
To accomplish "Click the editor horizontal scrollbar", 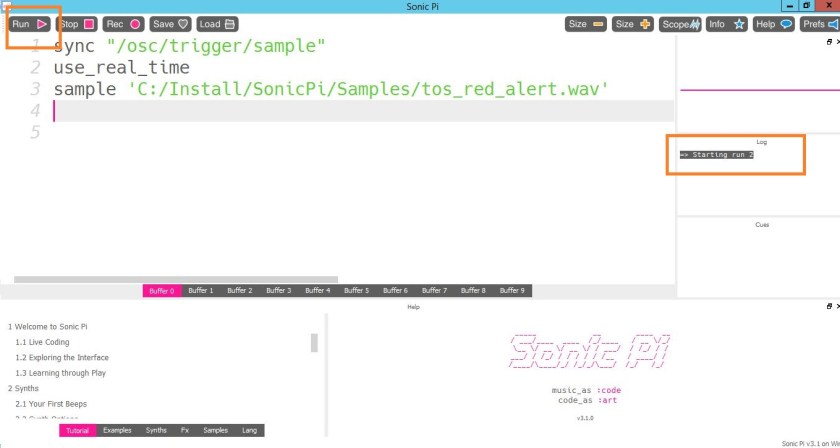I will (175, 280).
